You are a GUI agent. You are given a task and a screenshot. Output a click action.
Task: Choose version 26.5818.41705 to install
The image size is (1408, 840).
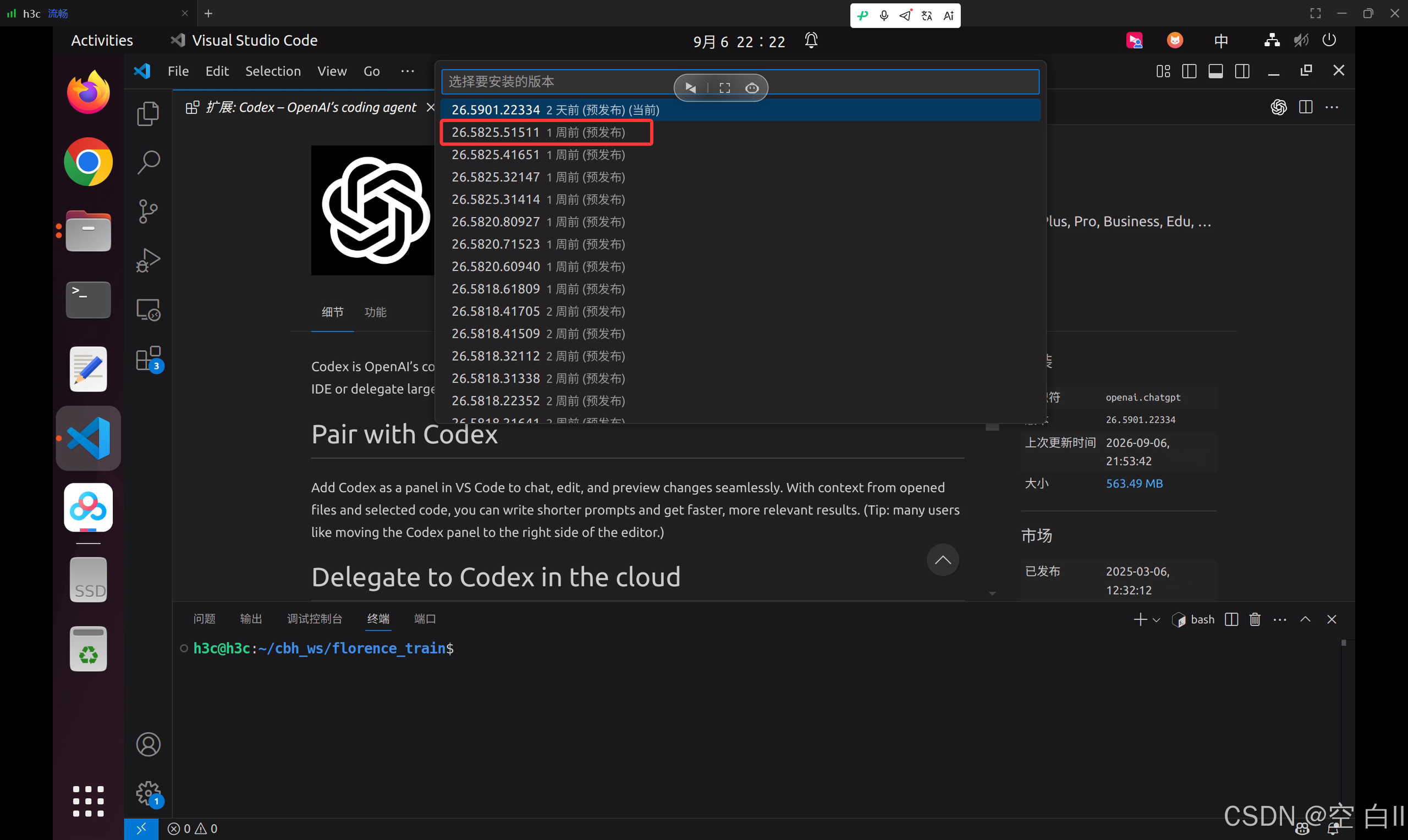(x=740, y=311)
